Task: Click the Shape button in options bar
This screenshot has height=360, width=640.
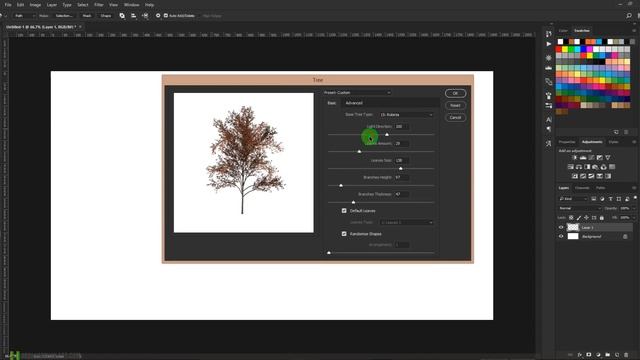Action: (x=106, y=16)
